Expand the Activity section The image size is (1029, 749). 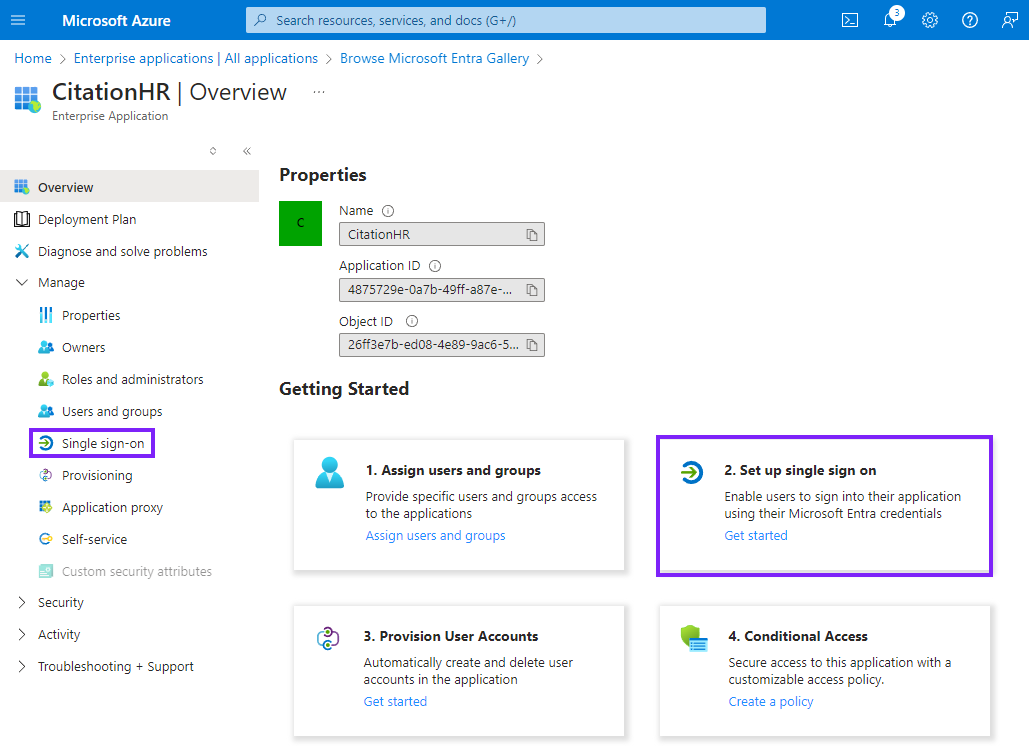tap(61, 634)
